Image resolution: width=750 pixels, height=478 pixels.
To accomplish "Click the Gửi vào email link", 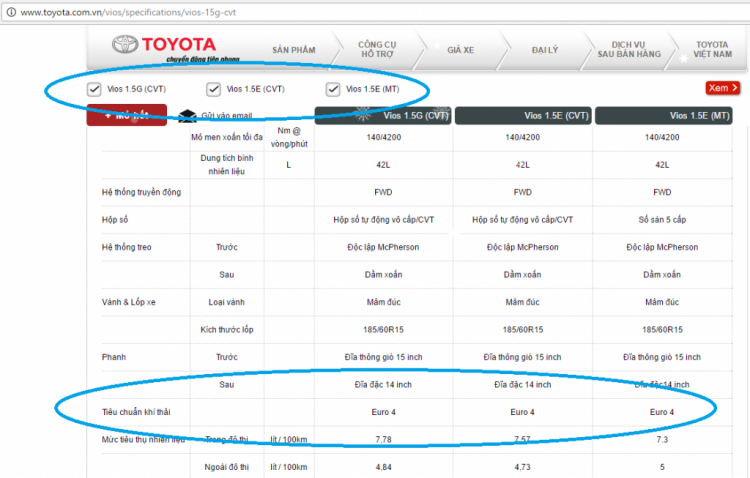I will pyautogui.click(x=227, y=116).
